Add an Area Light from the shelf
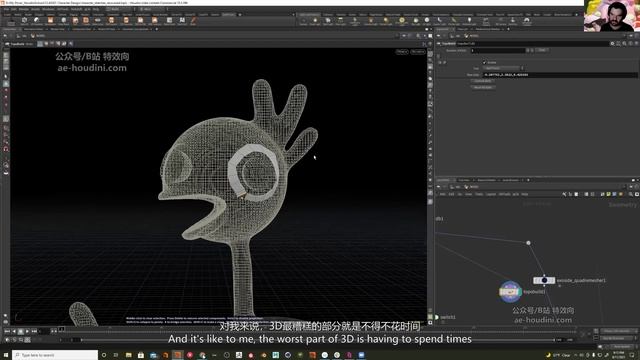The width and height of the screenshot is (640, 360). pyautogui.click(x=340, y=20)
